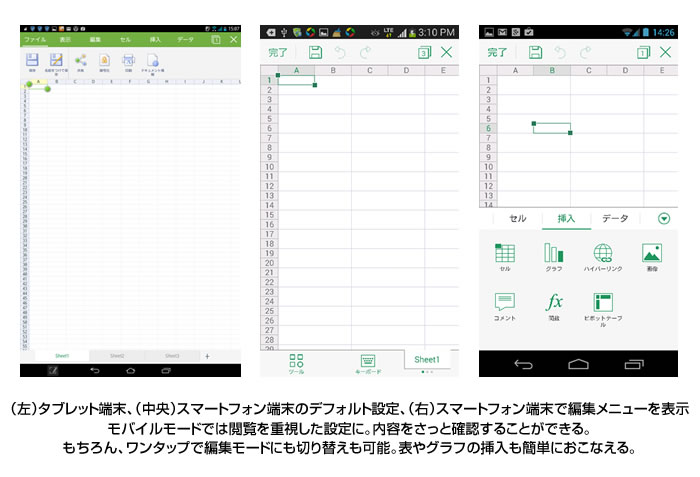700x477 pixels.
Task: Tap the Share icon on tablet toolbar
Action: 80,60
